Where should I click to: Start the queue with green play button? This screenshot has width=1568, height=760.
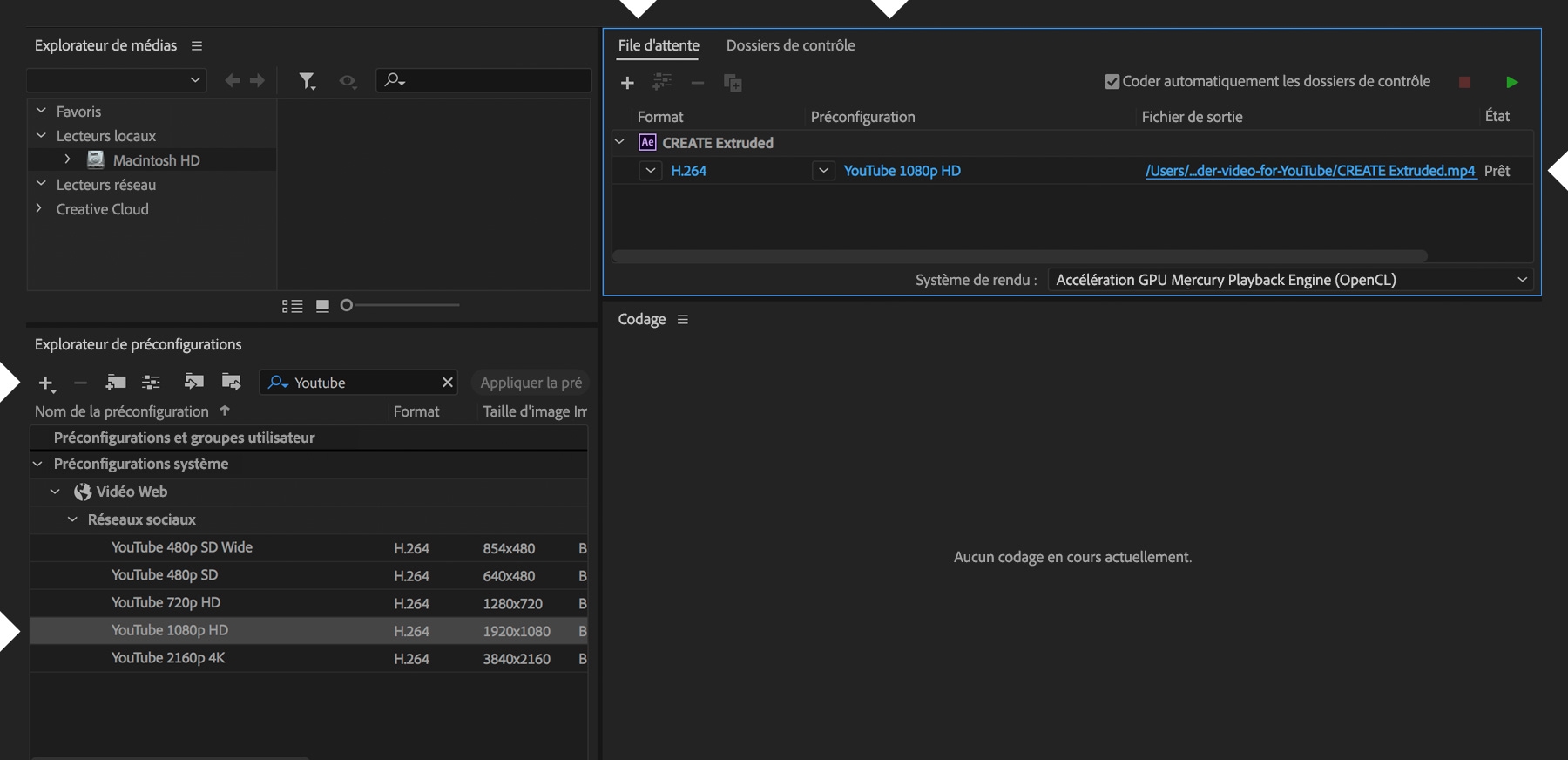click(1511, 82)
